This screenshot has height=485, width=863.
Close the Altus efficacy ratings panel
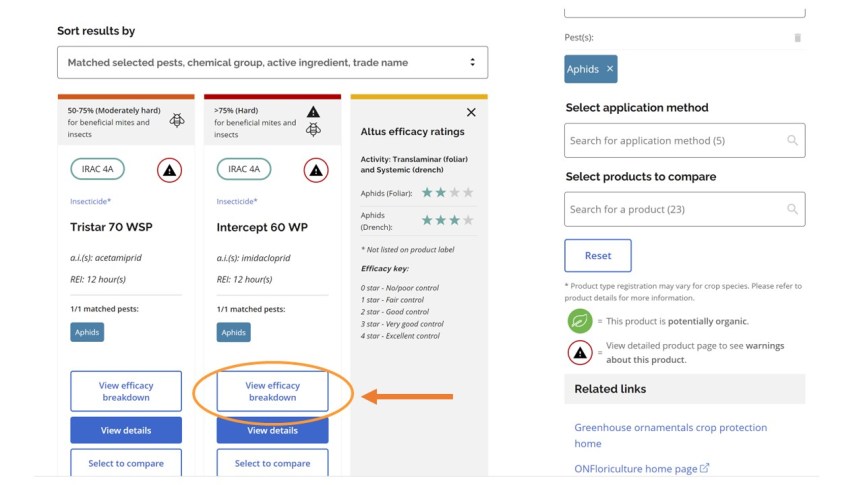click(x=471, y=112)
